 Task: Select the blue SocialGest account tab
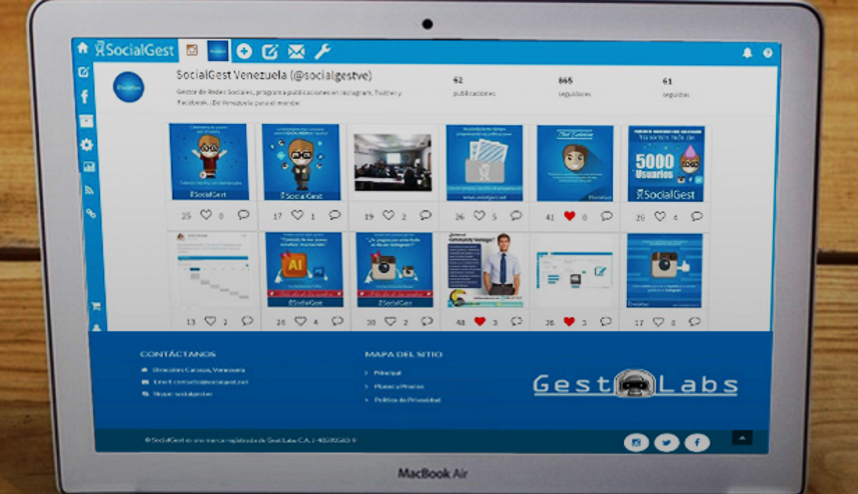tap(218, 51)
